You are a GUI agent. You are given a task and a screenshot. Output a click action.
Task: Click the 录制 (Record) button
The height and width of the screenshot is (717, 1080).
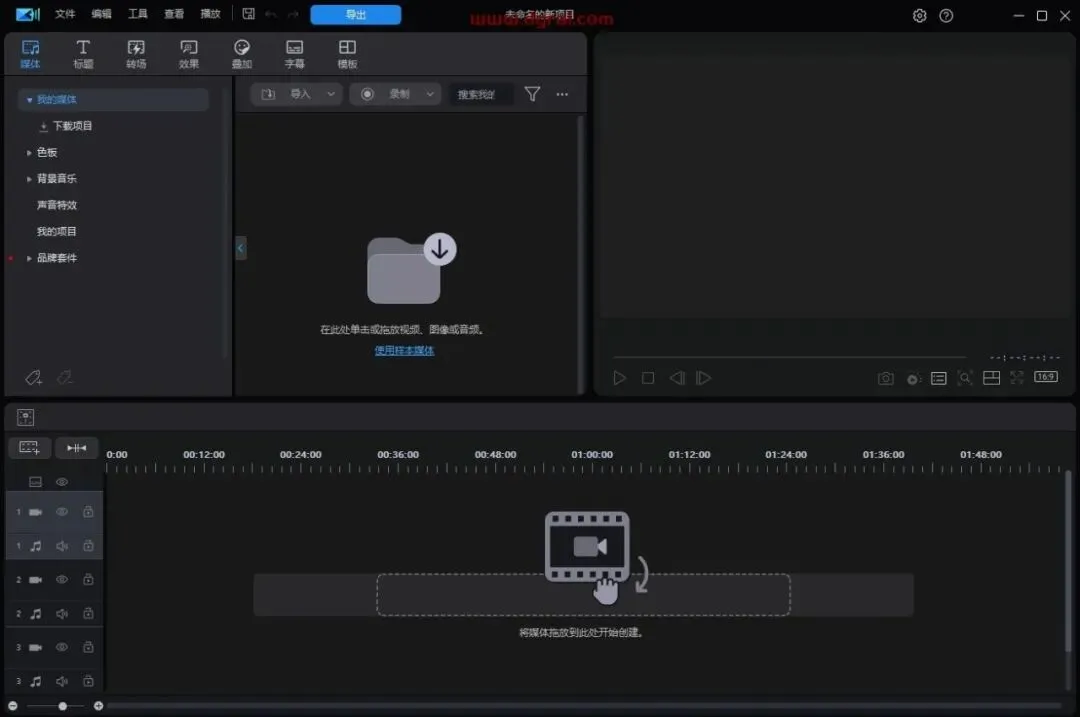point(386,94)
